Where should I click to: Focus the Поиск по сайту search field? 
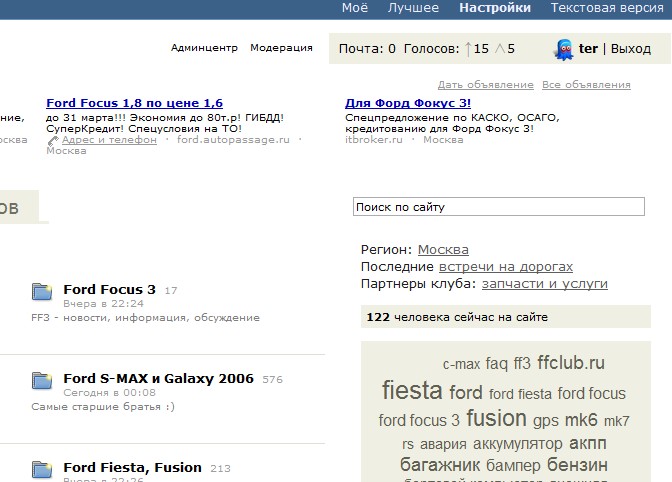tap(499, 207)
